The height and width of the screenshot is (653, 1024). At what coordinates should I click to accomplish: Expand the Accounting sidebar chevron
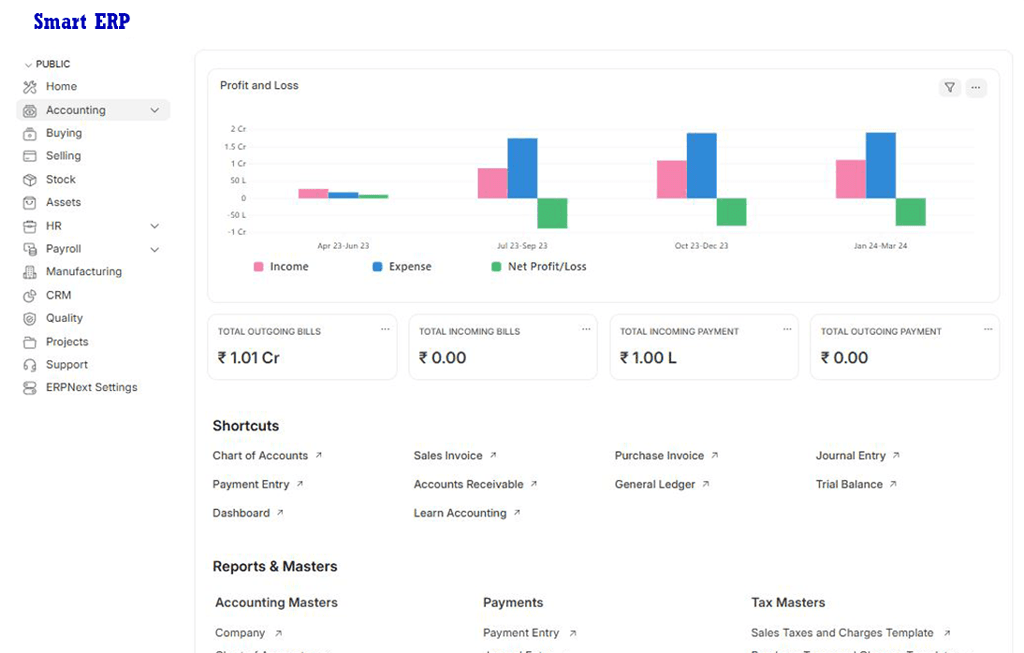[155, 110]
